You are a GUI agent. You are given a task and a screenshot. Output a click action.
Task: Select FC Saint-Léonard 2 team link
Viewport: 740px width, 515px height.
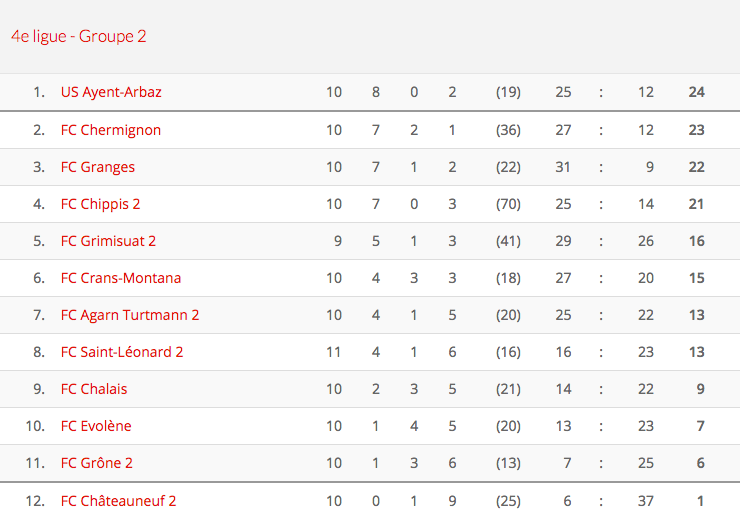[x=122, y=352]
